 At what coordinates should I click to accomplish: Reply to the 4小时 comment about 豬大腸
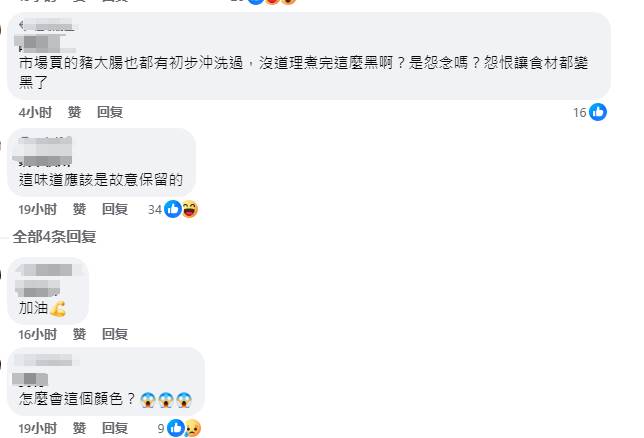[110, 112]
